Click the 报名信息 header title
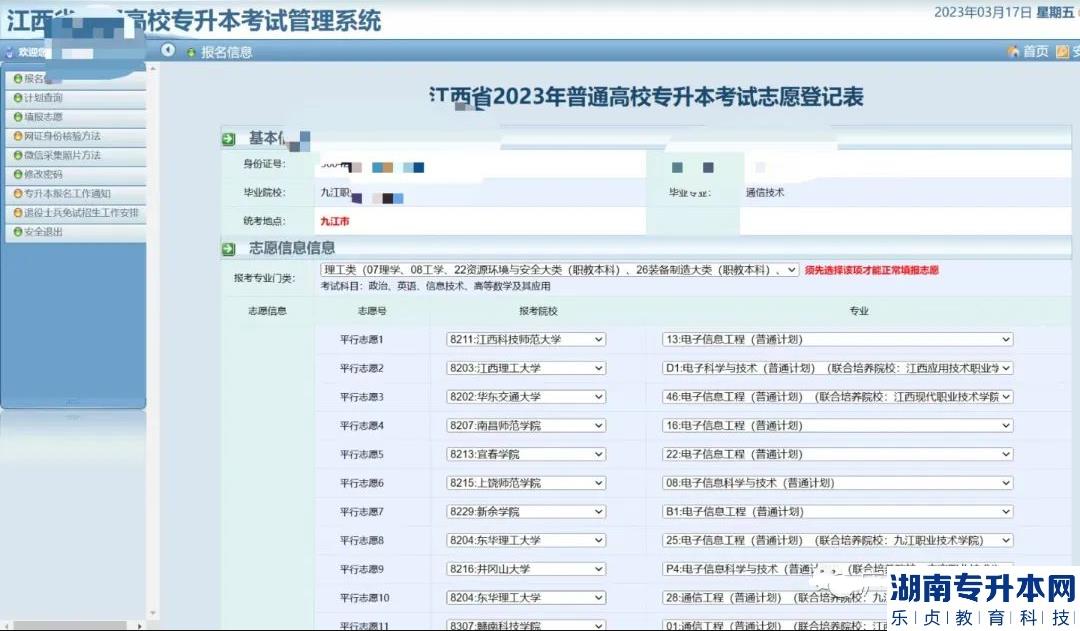 [227, 52]
